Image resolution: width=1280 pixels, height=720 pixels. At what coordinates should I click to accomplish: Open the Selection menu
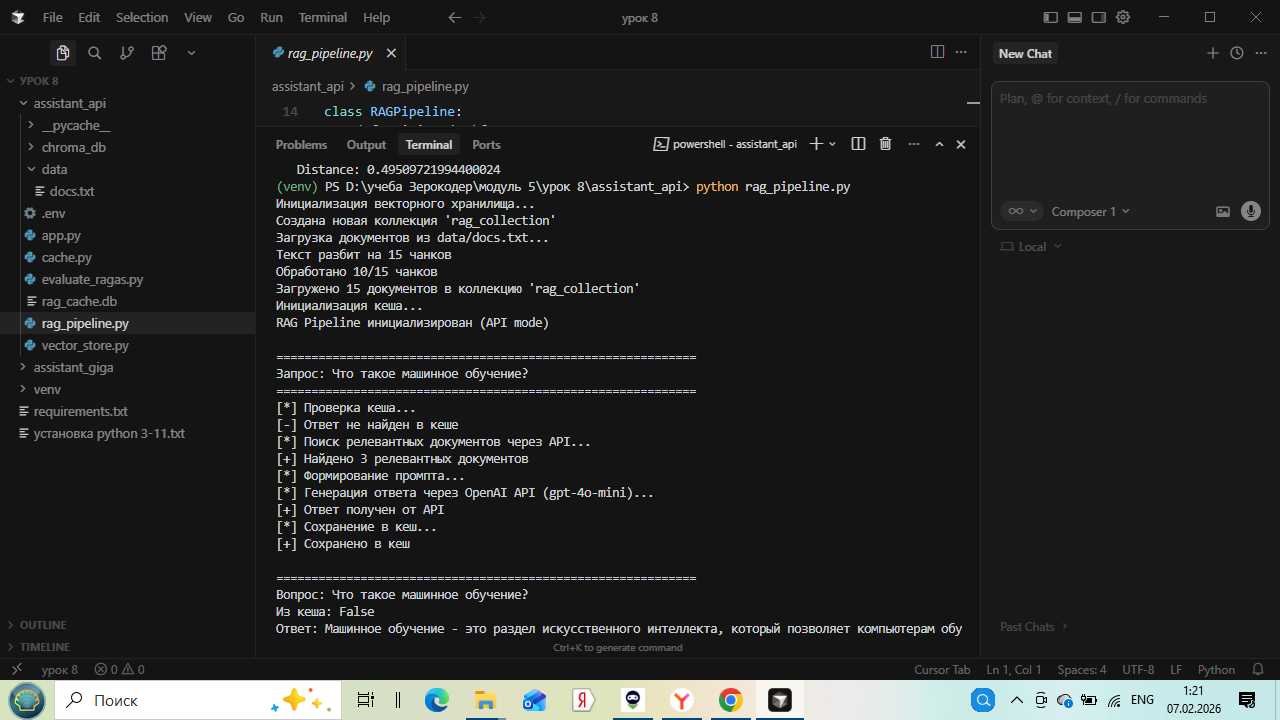pyautogui.click(x=142, y=17)
